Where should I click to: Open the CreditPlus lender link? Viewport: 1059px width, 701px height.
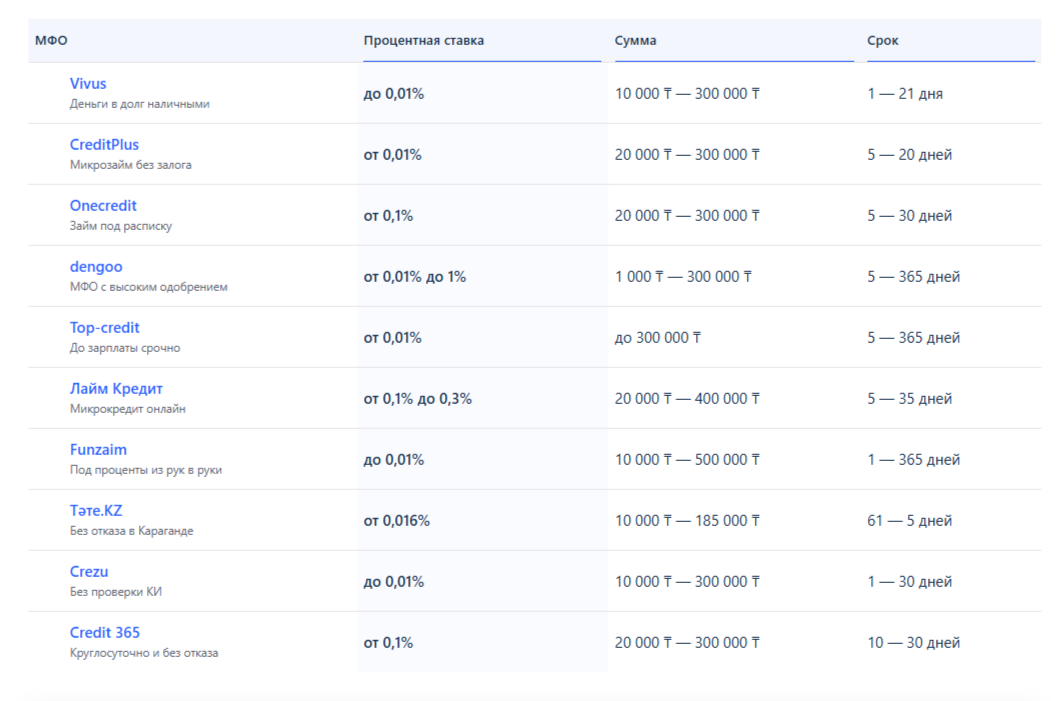[x=104, y=145]
